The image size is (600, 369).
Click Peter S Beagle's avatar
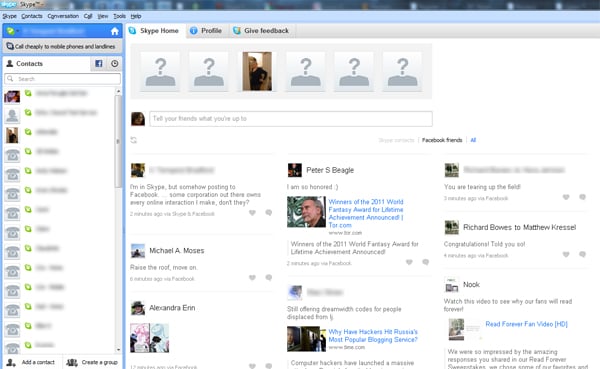coord(295,170)
